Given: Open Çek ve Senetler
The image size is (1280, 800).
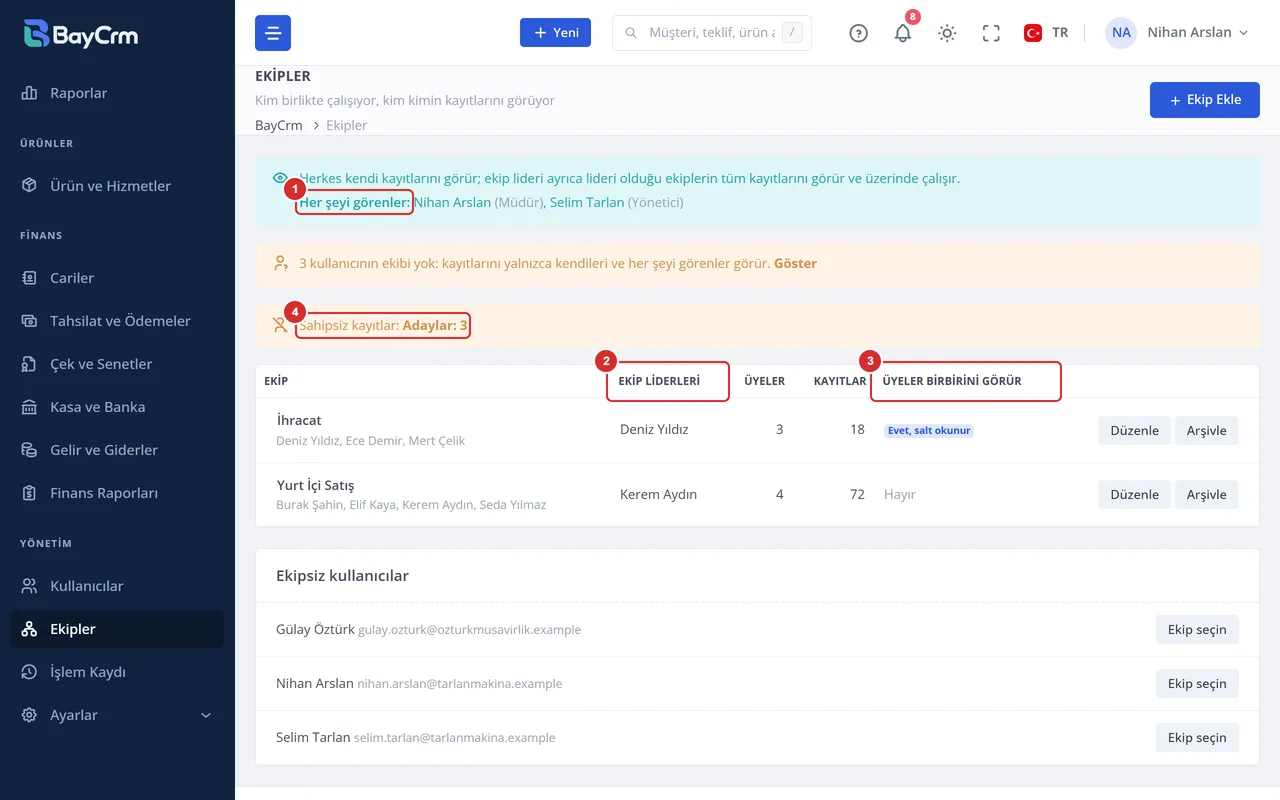Looking at the screenshot, I should [117, 364].
